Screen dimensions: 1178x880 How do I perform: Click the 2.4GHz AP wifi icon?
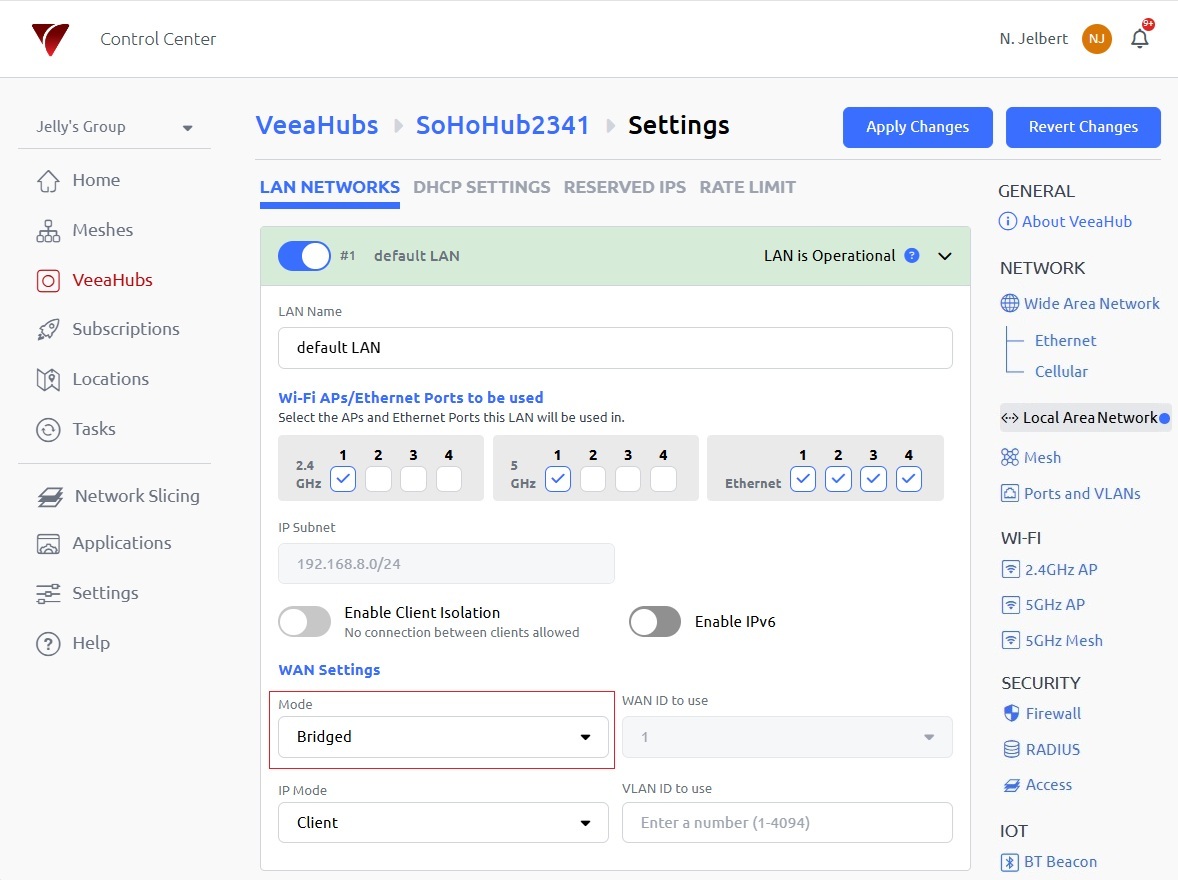(1011, 569)
